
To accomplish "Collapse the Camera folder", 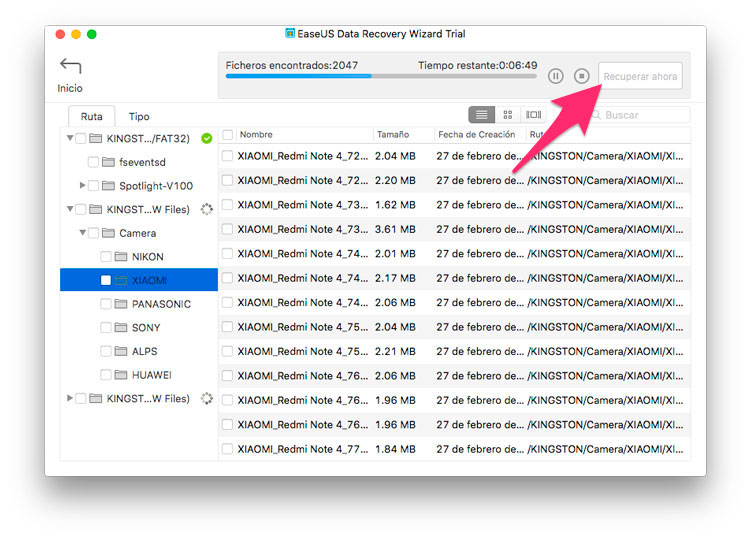I will [82, 233].
